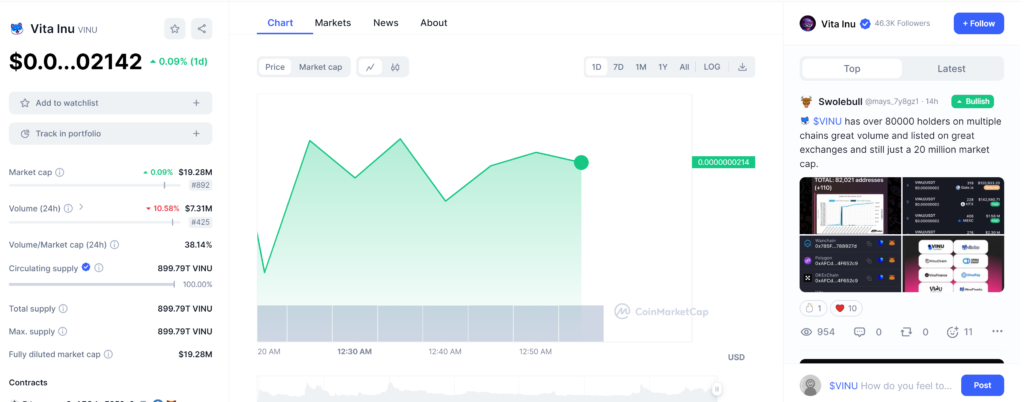
Task: Toggle chart to Market cap view
Action: click(320, 67)
